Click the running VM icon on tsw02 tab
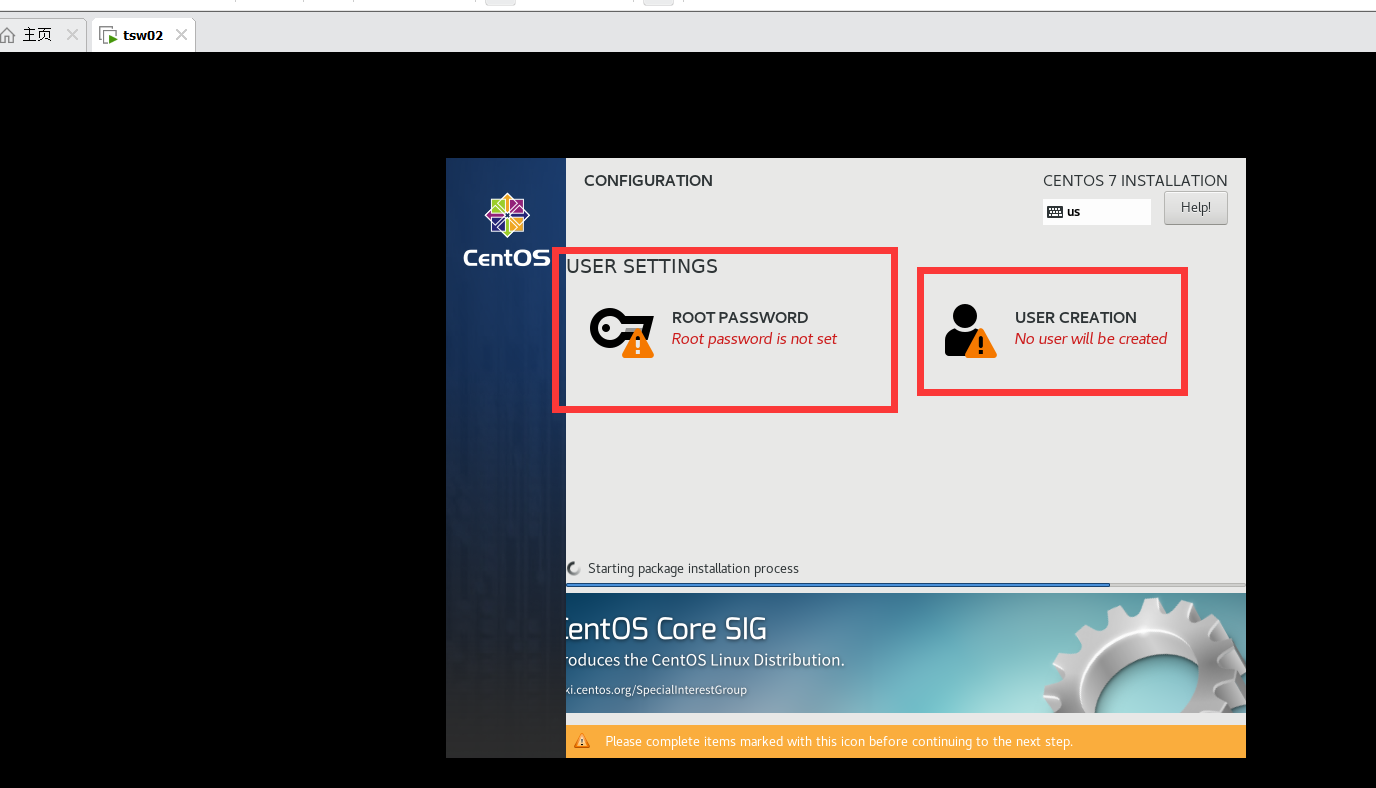1376x788 pixels. (x=108, y=35)
